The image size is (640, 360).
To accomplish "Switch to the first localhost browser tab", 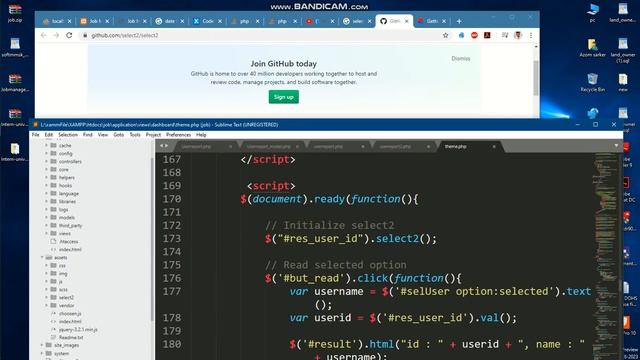I will click(x=56, y=21).
